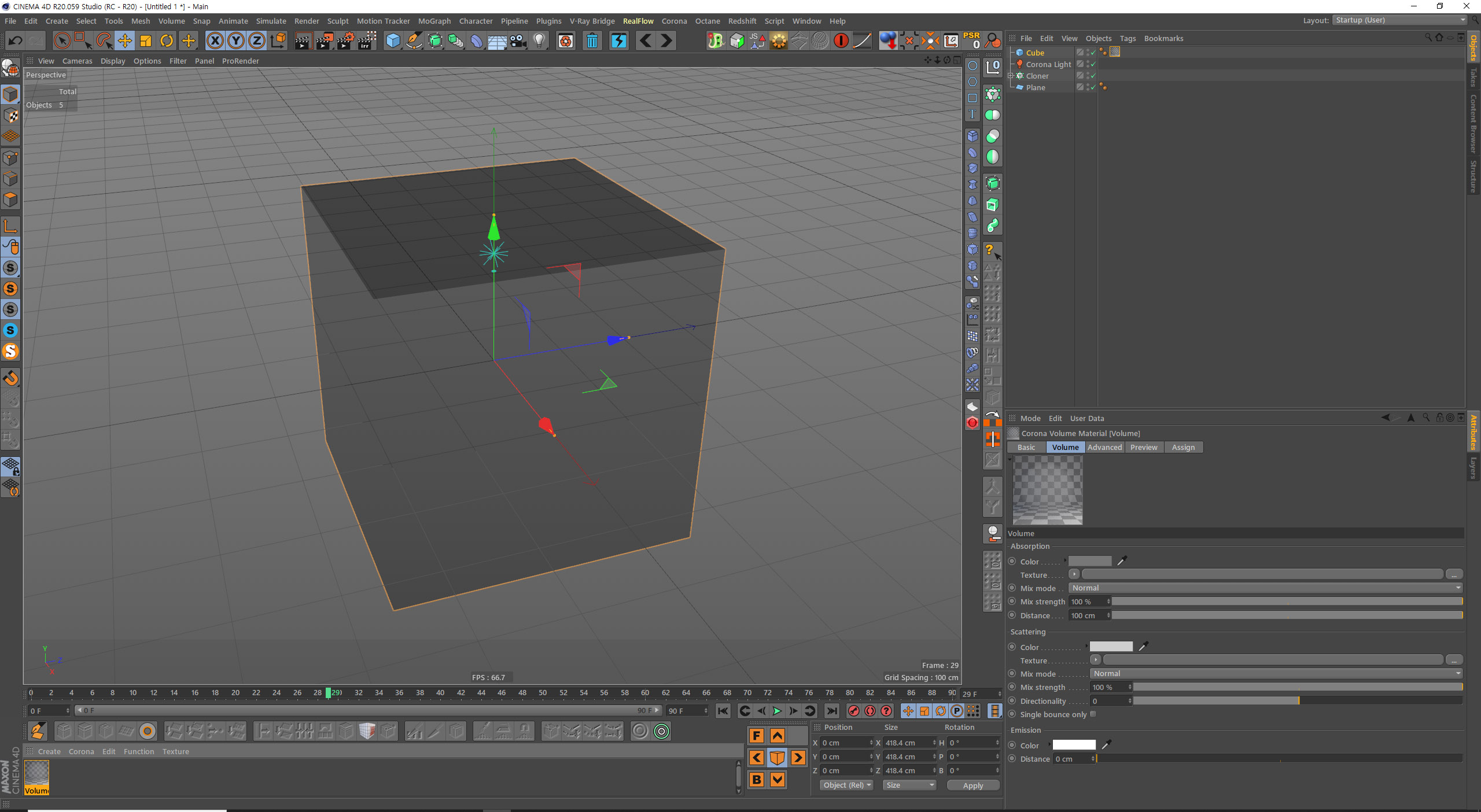Open Scattering Mix mode dropdown
1481x812 pixels.
pyautogui.click(x=1277, y=673)
